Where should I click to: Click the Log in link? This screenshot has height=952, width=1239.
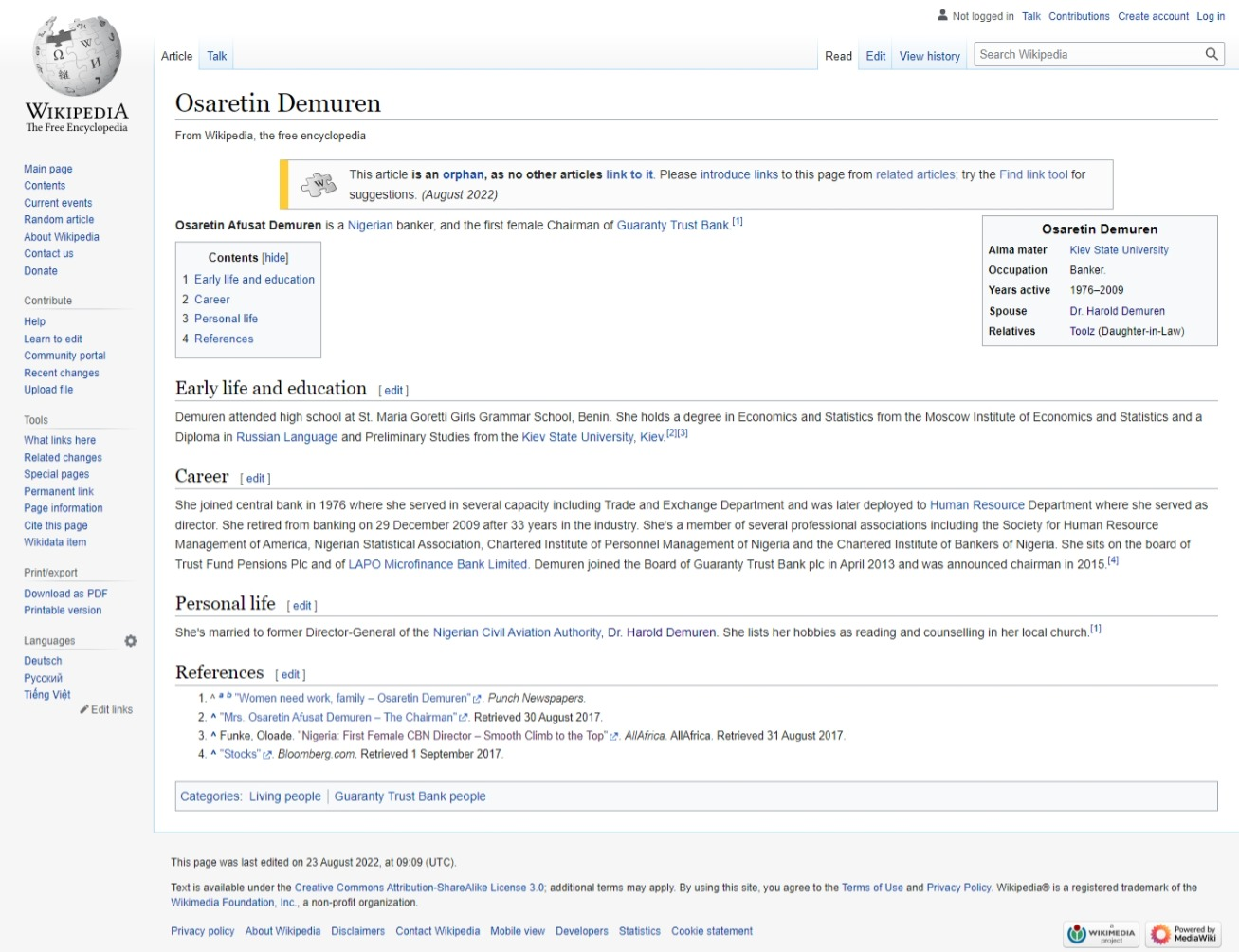pyautogui.click(x=1211, y=16)
